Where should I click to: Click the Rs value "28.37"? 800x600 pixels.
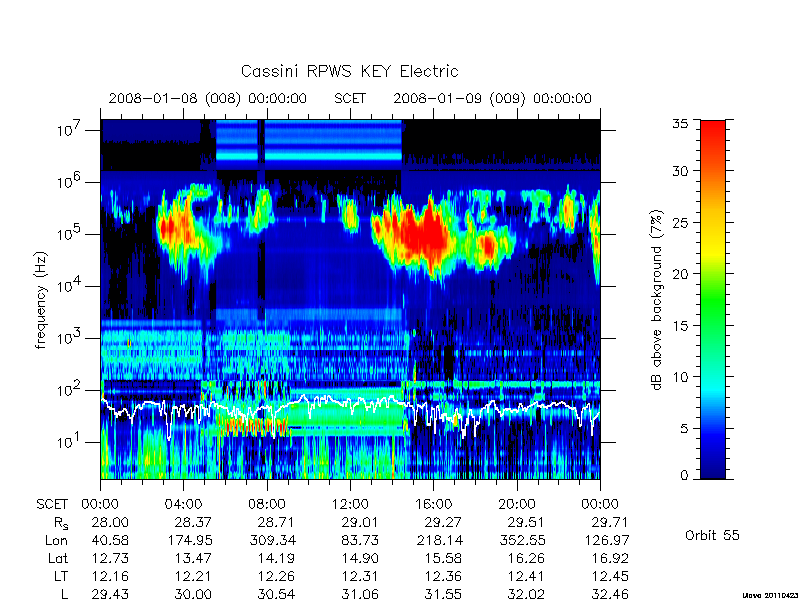[193, 522]
